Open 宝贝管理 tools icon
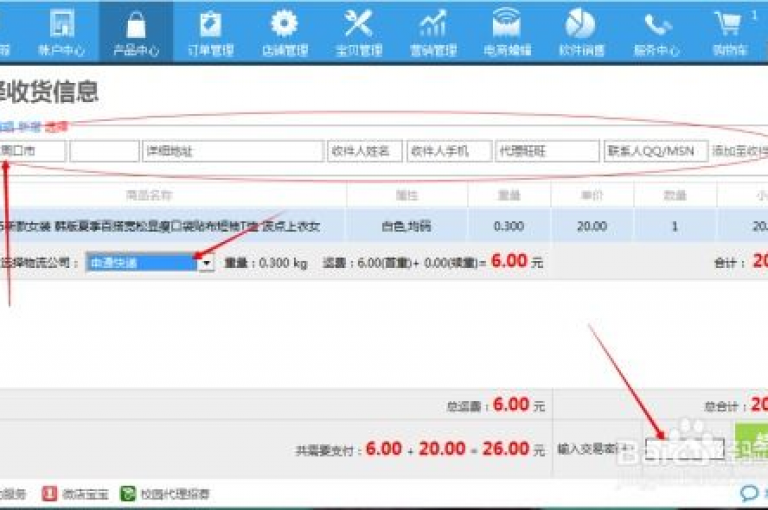This screenshot has height=510, width=768. click(359, 24)
